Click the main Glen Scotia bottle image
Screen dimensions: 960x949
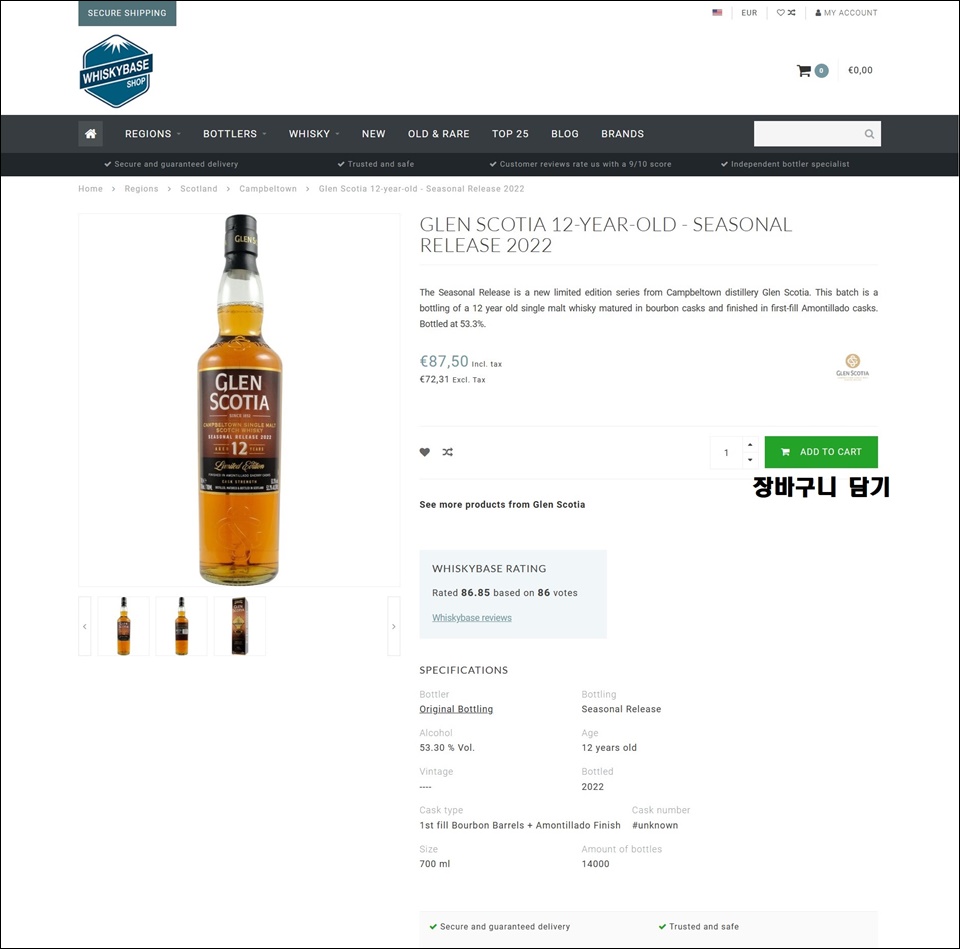click(239, 400)
